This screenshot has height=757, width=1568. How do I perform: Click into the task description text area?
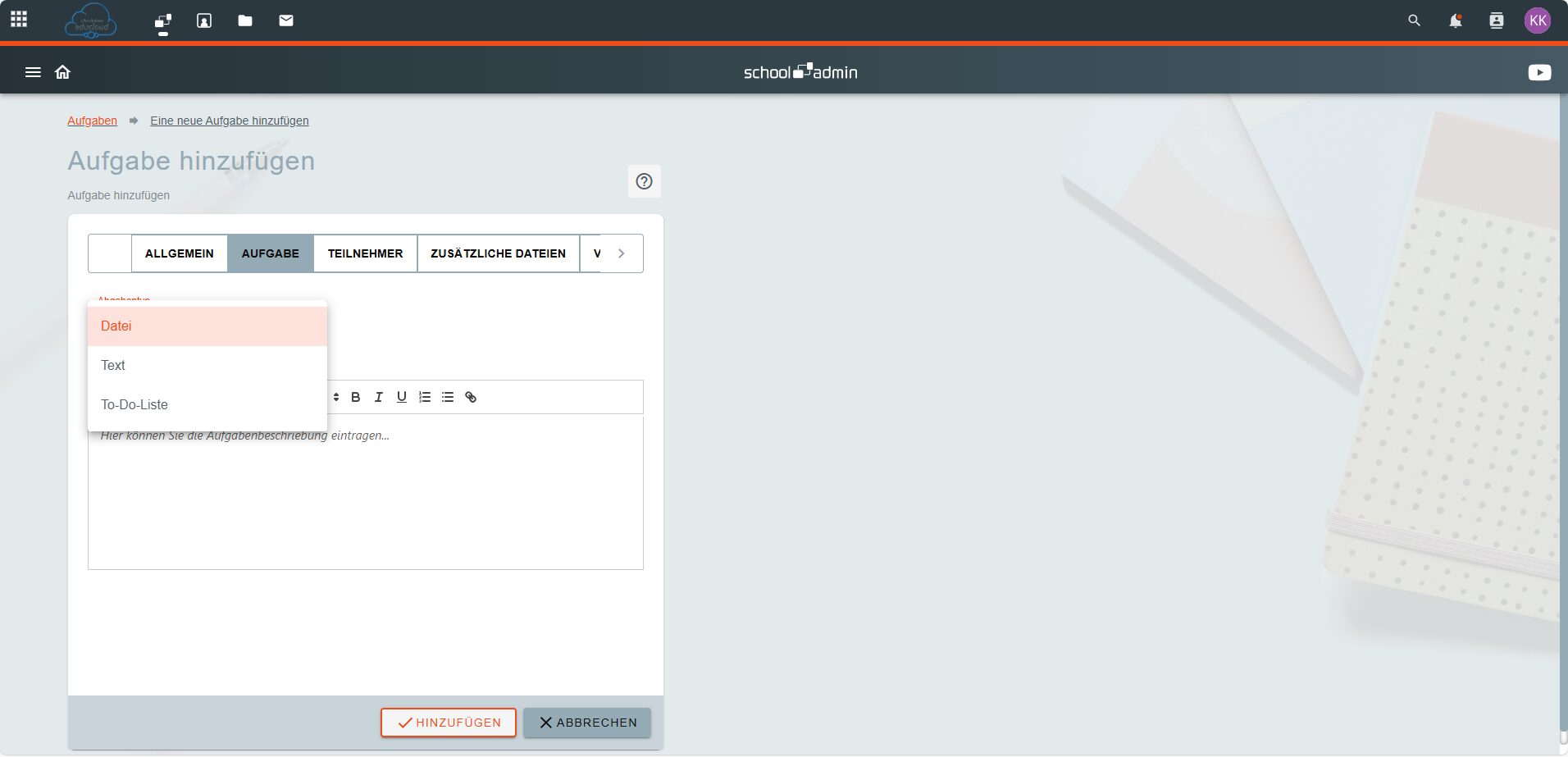[365, 500]
